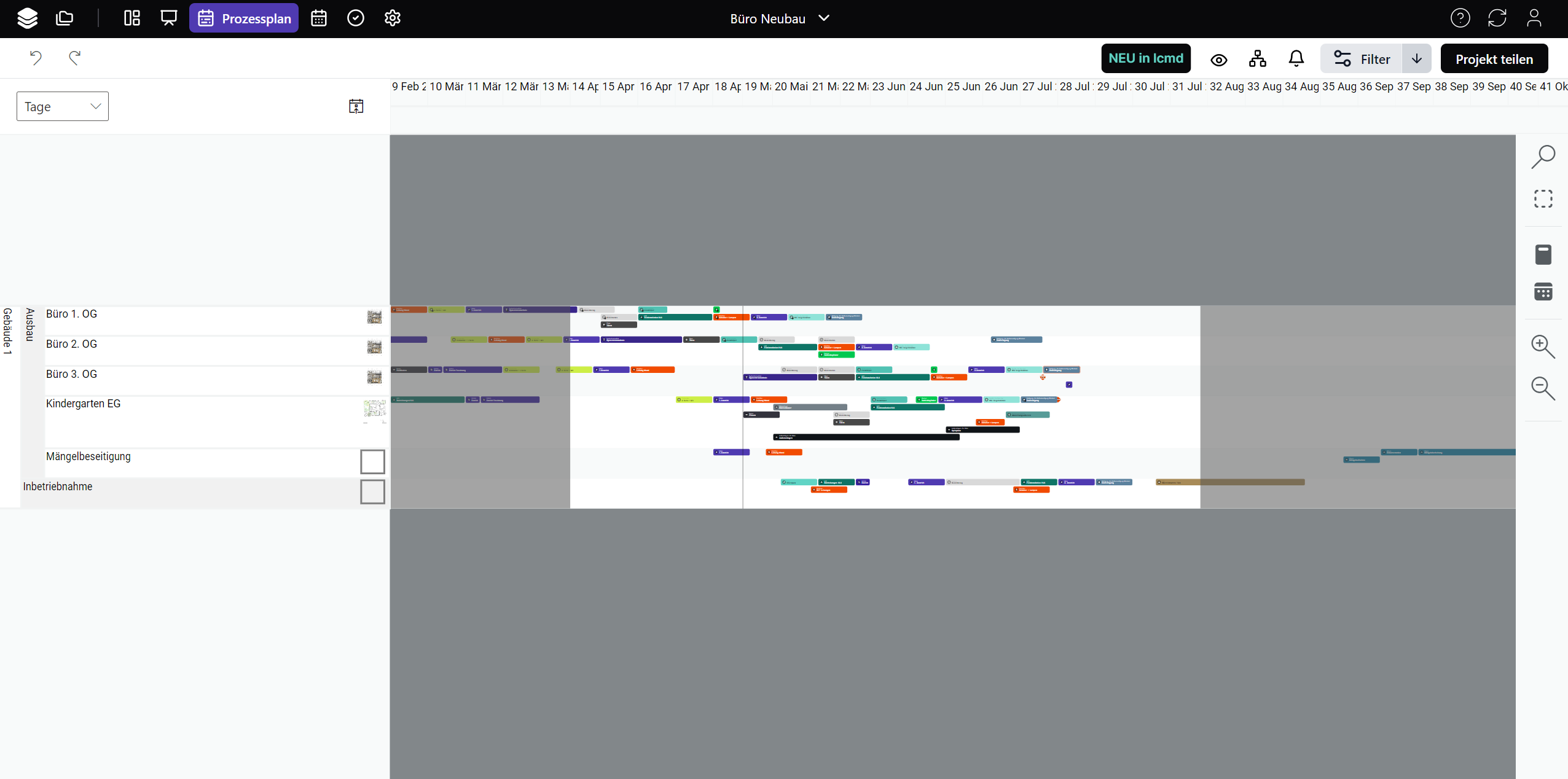The height and width of the screenshot is (779, 1568).
Task: Zoom in with plus magnifier
Action: [1543, 346]
